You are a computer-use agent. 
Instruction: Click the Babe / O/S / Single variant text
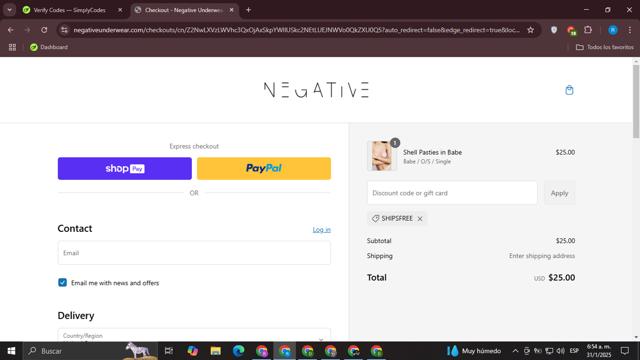[427, 162]
